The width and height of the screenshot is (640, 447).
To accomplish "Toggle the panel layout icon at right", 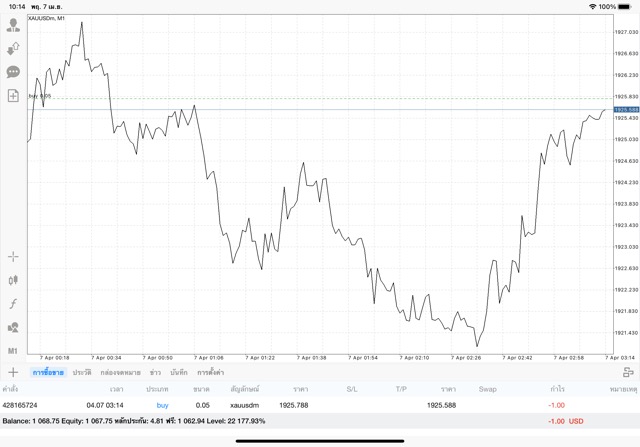I will [628, 372].
